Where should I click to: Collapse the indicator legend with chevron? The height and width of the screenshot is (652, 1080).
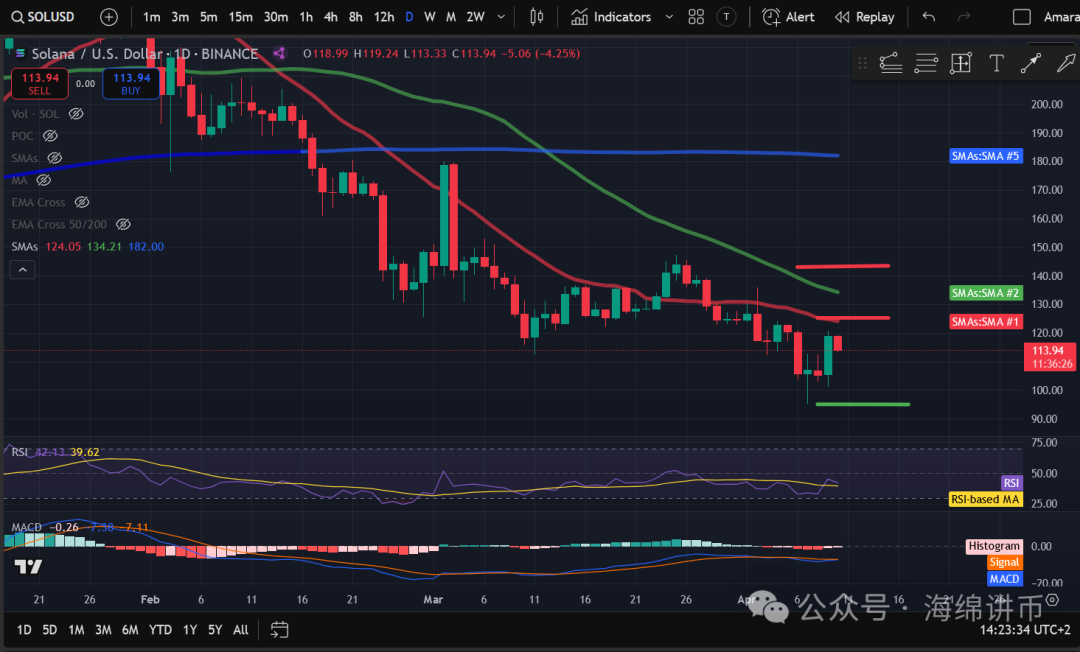(22, 269)
